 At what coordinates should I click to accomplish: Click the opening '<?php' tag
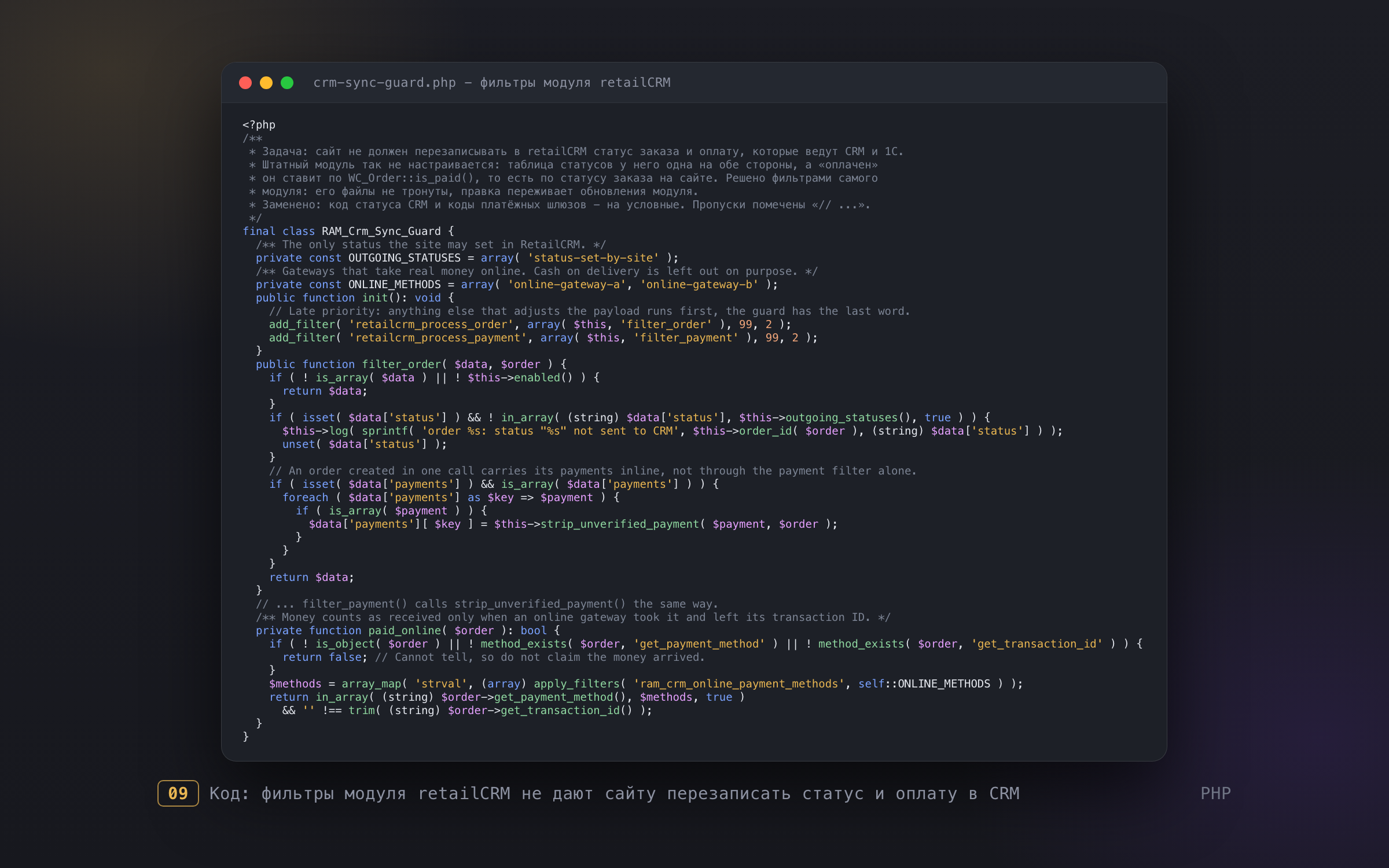click(x=259, y=125)
